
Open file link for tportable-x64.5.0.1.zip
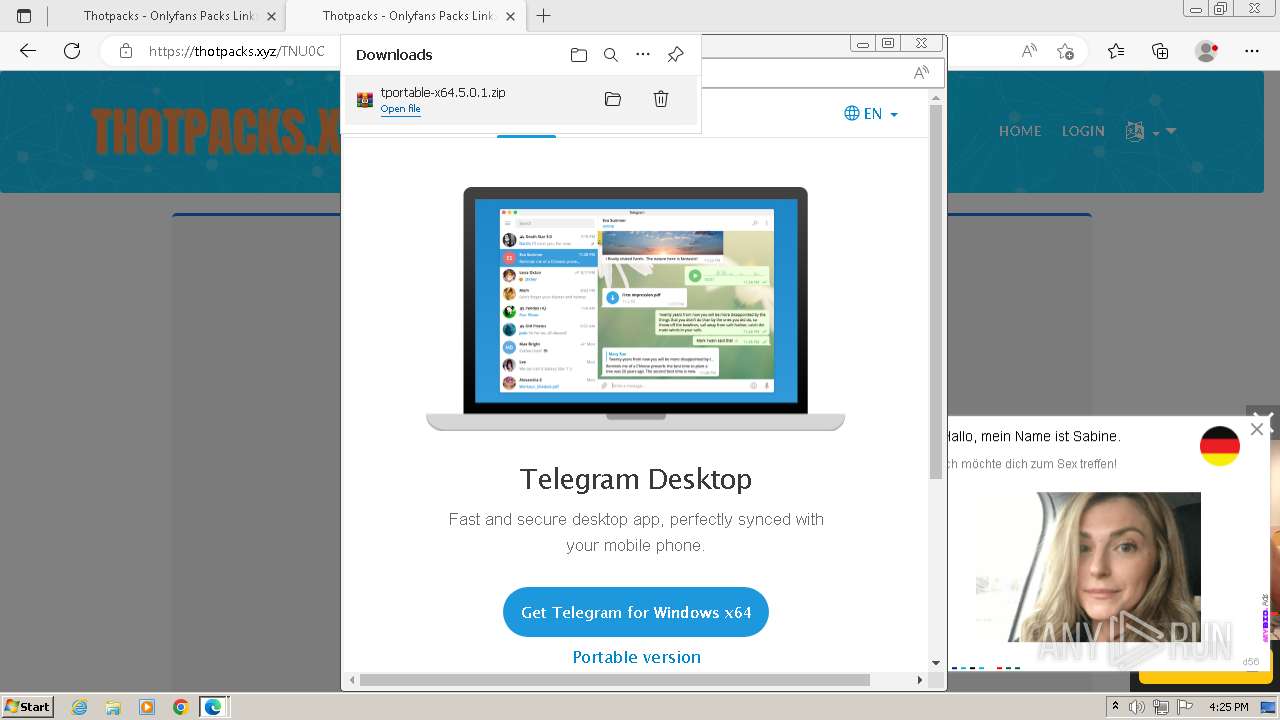coord(400,109)
